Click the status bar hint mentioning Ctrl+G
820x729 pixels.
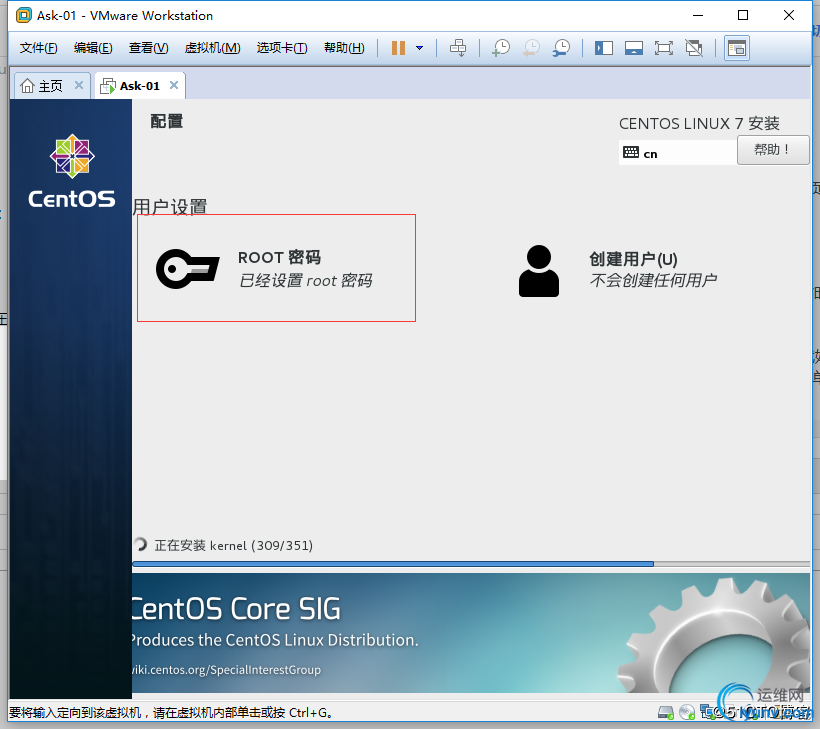point(171,712)
